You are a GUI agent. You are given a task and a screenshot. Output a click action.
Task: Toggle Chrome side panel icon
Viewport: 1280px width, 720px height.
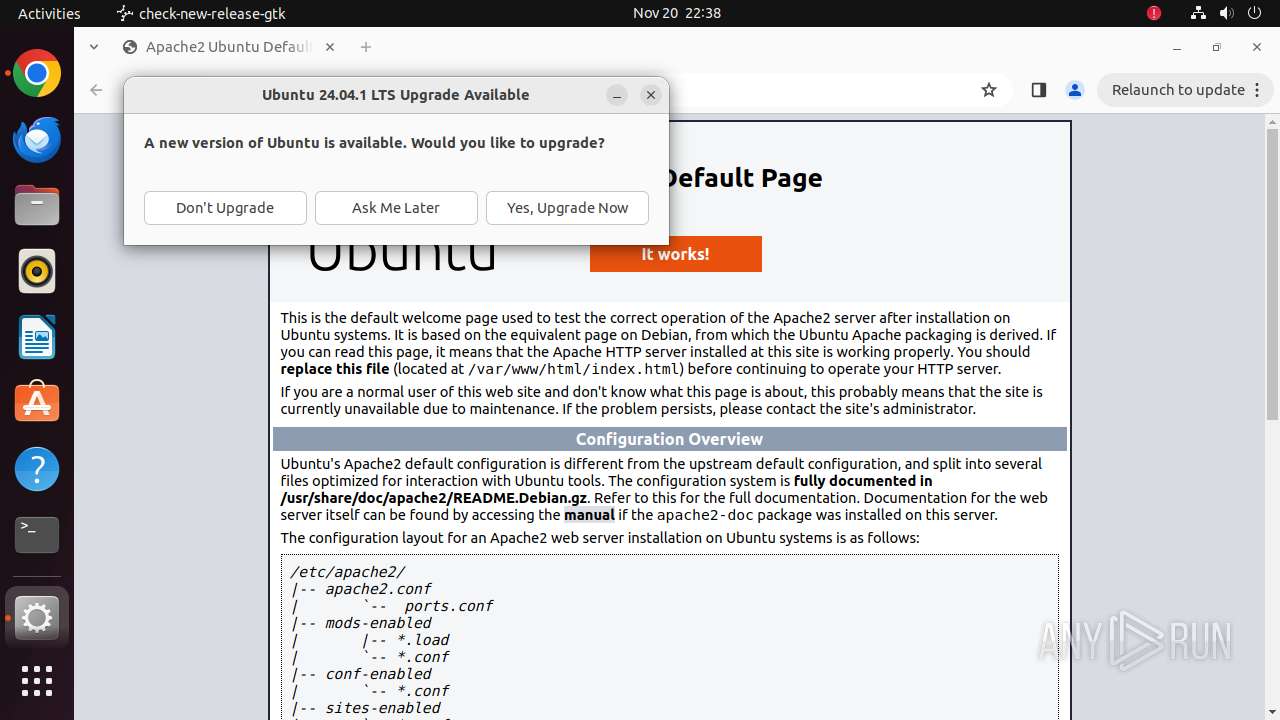tap(1038, 90)
